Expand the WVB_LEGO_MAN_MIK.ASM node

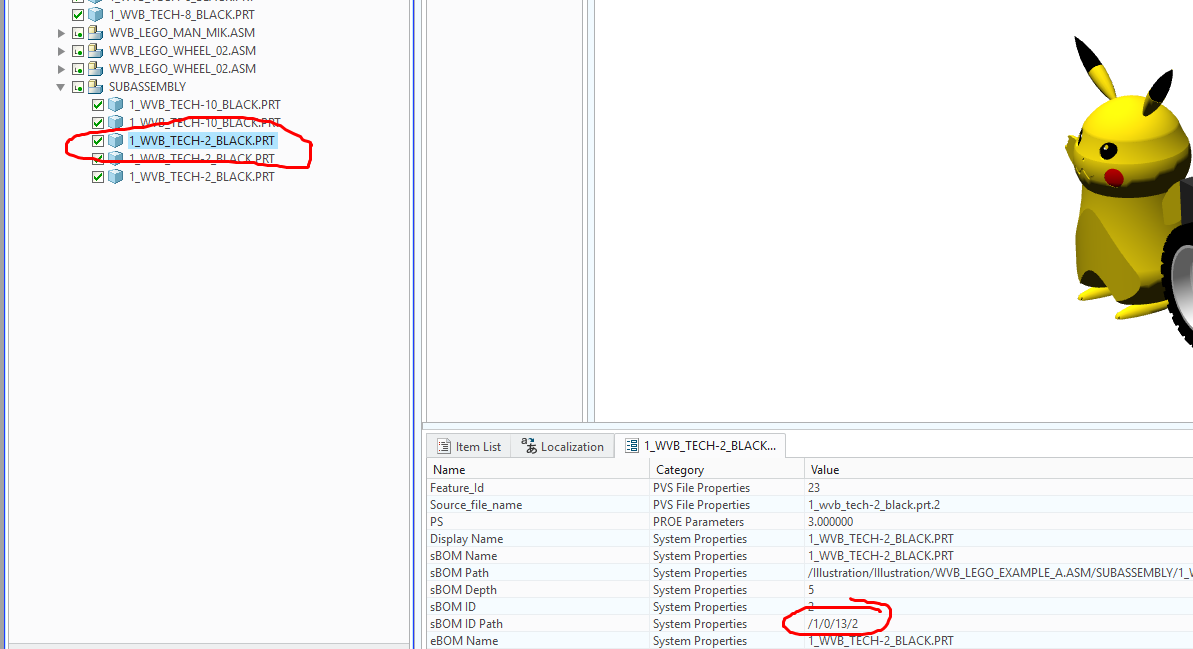click(x=62, y=33)
